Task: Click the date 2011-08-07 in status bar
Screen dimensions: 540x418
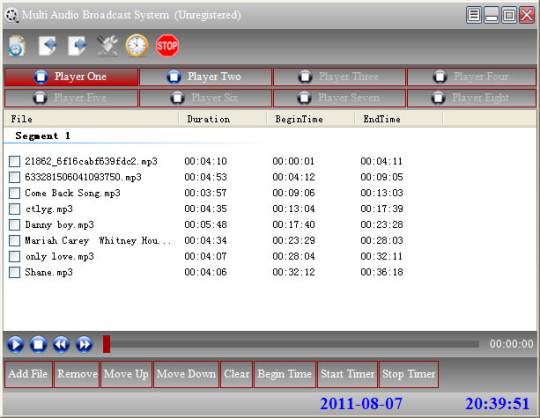Action: point(361,404)
